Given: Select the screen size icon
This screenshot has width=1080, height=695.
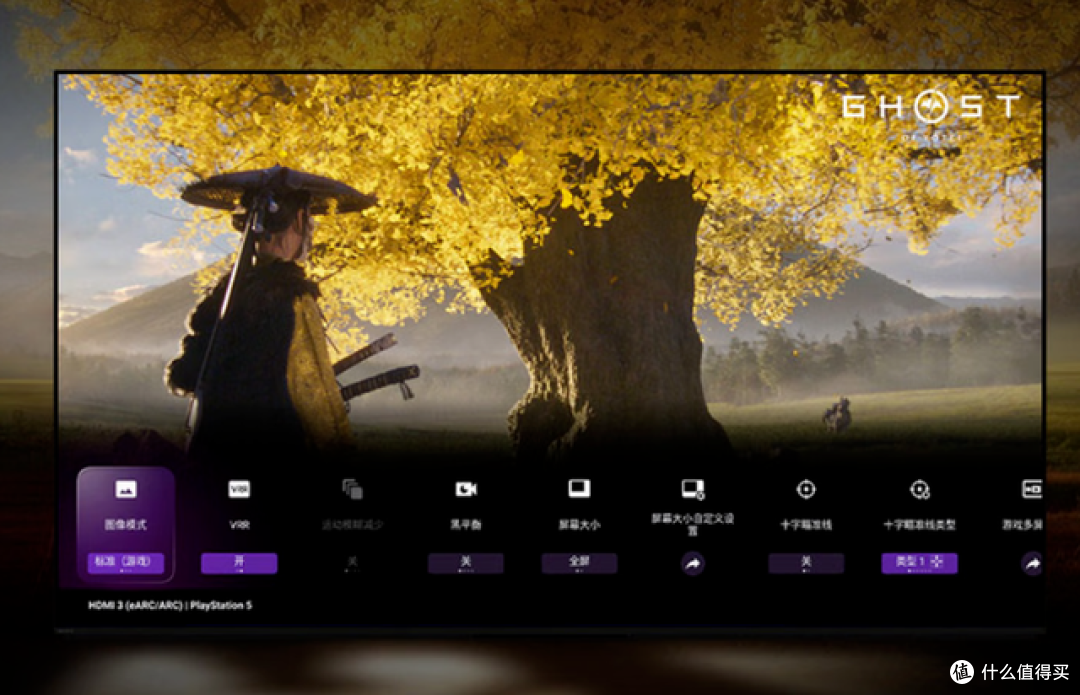Looking at the screenshot, I should (x=579, y=488).
